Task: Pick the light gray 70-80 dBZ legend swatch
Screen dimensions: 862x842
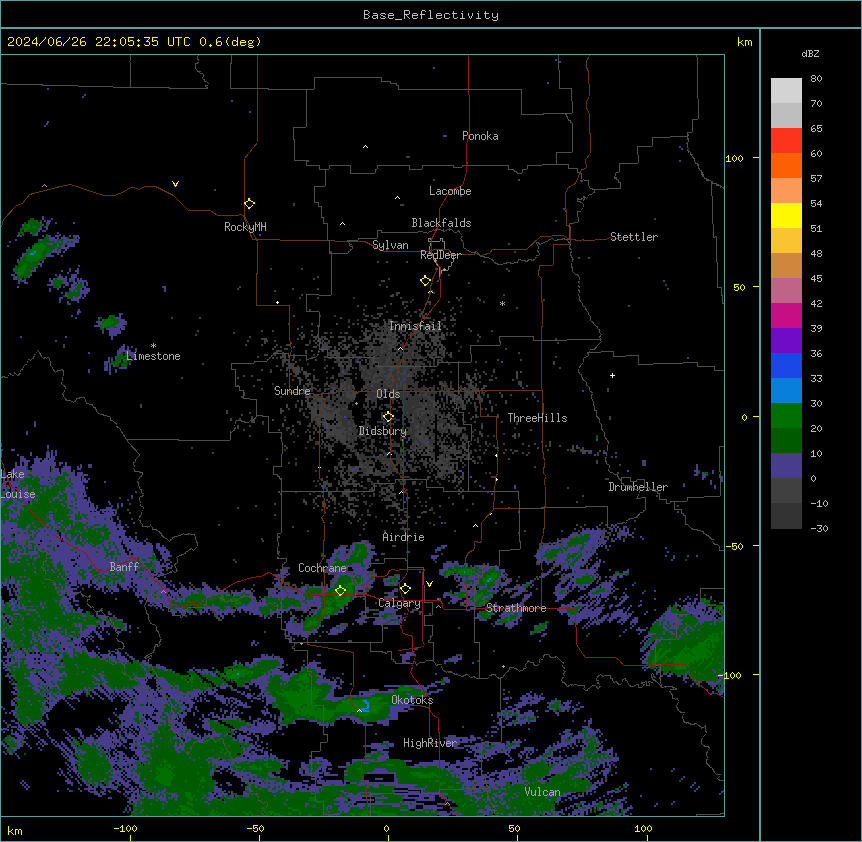Action: tap(786, 91)
